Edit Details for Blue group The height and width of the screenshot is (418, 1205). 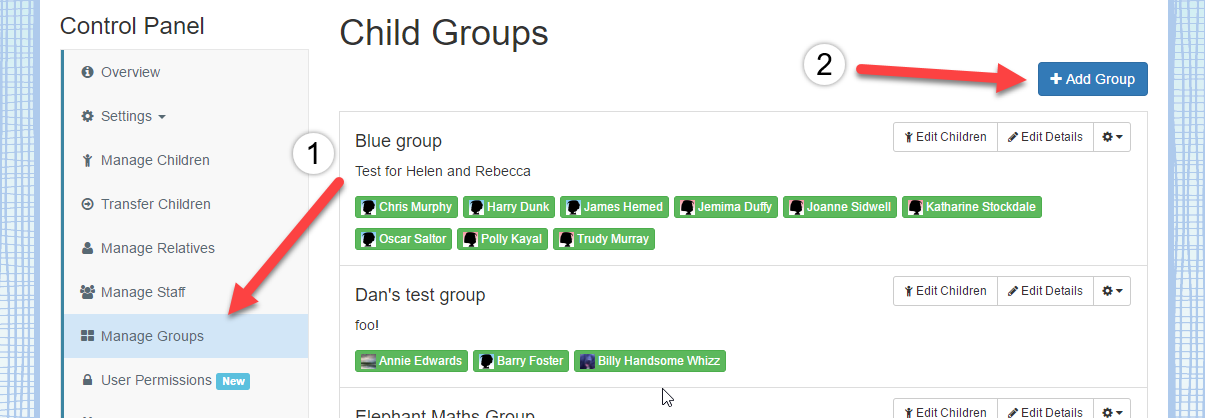tap(1044, 137)
